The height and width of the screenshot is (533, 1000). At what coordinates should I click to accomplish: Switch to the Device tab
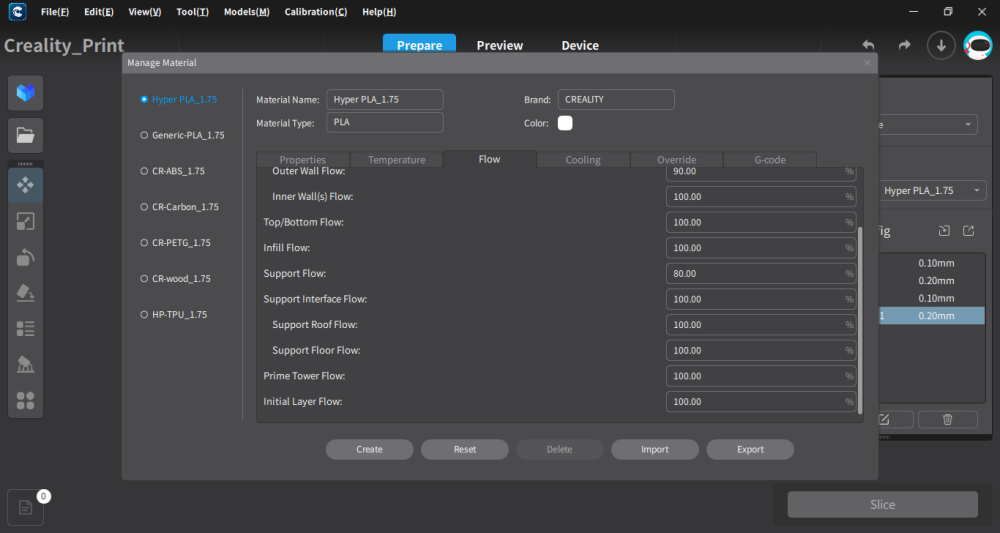click(x=580, y=45)
